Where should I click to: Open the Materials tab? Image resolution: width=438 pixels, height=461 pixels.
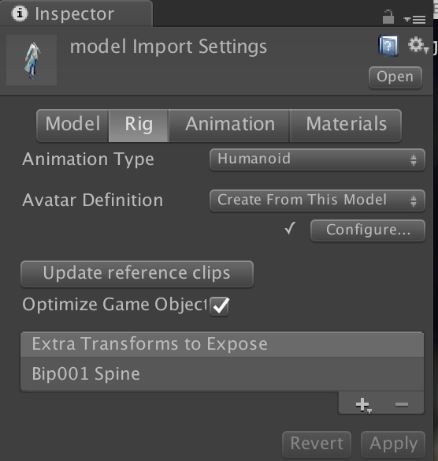(346, 125)
